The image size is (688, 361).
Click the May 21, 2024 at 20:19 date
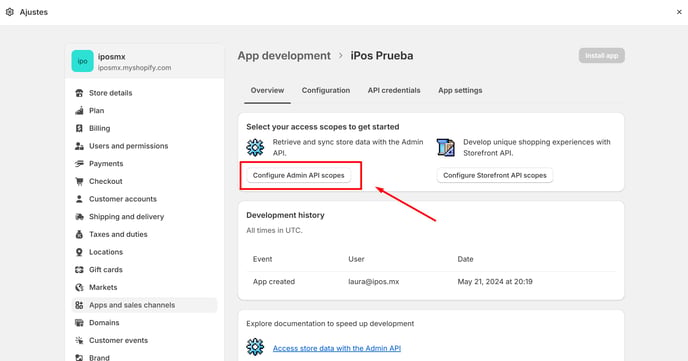(x=495, y=282)
